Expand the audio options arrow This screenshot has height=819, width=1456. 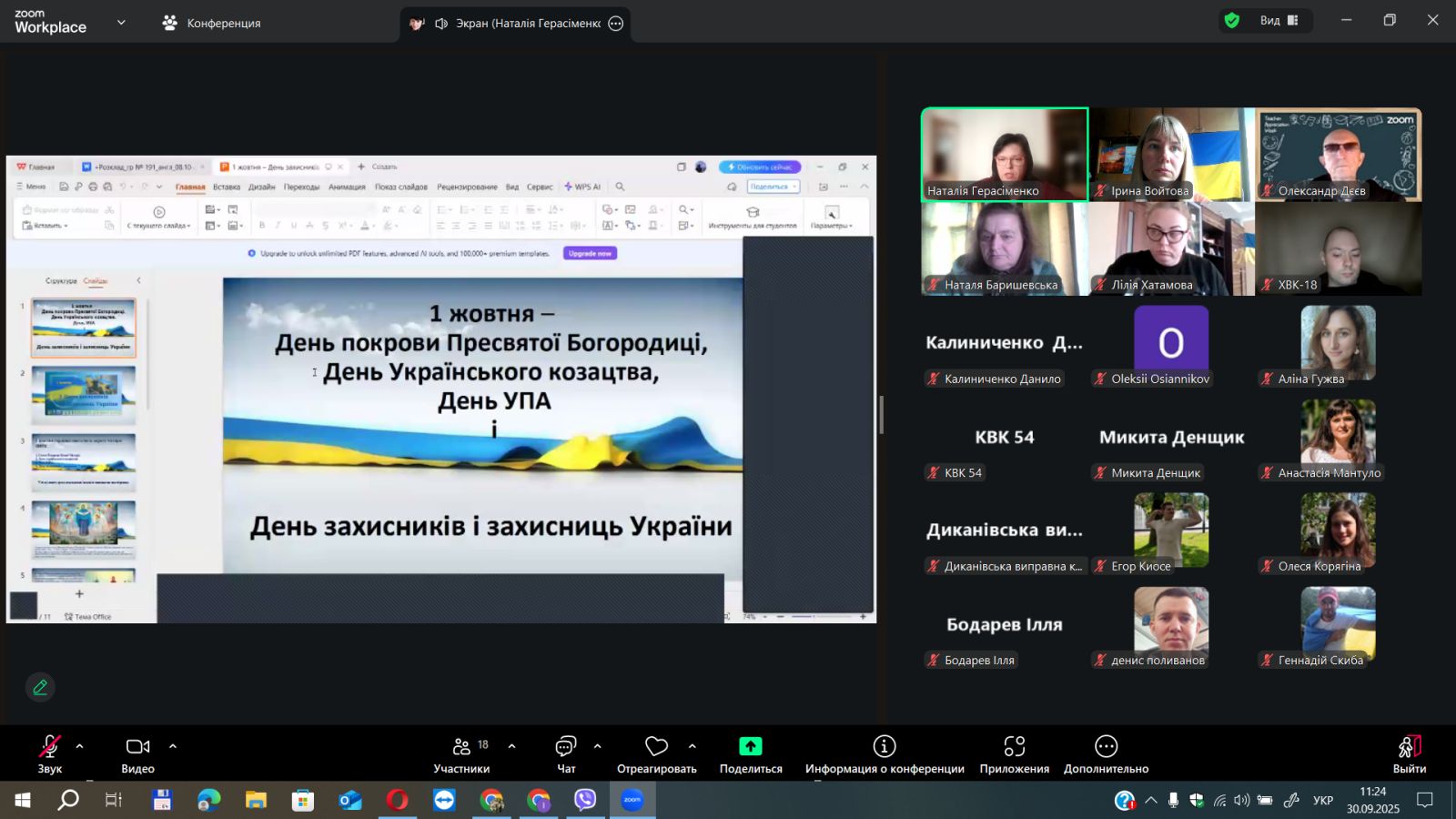80,746
